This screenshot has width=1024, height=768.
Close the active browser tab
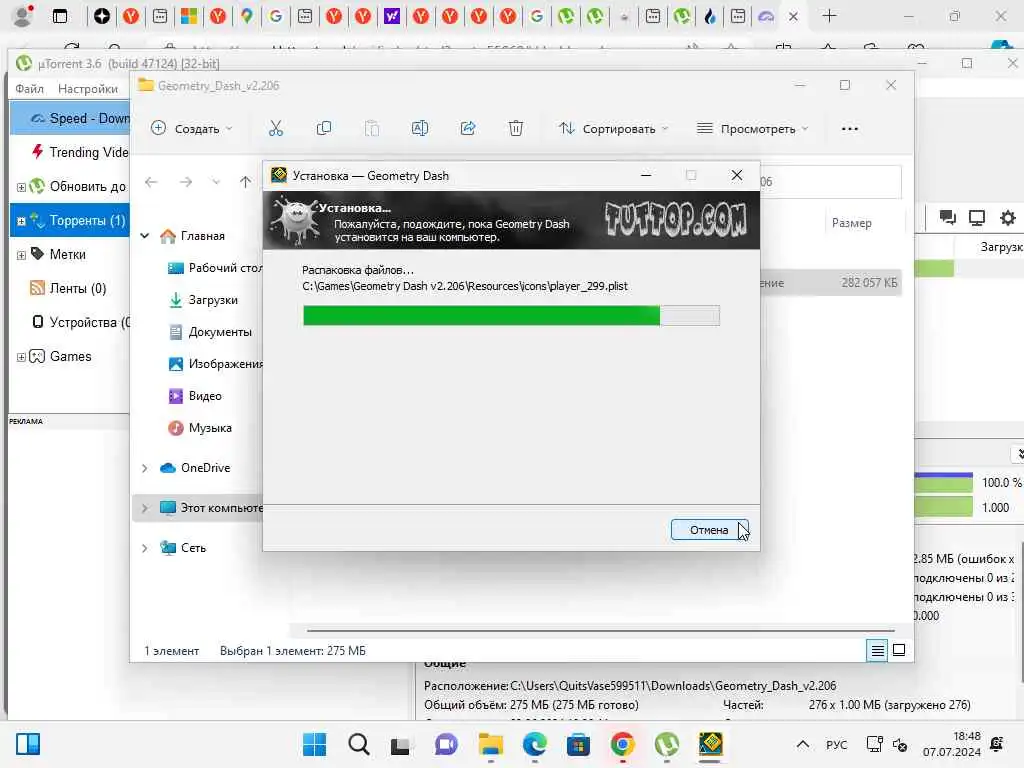(793, 16)
